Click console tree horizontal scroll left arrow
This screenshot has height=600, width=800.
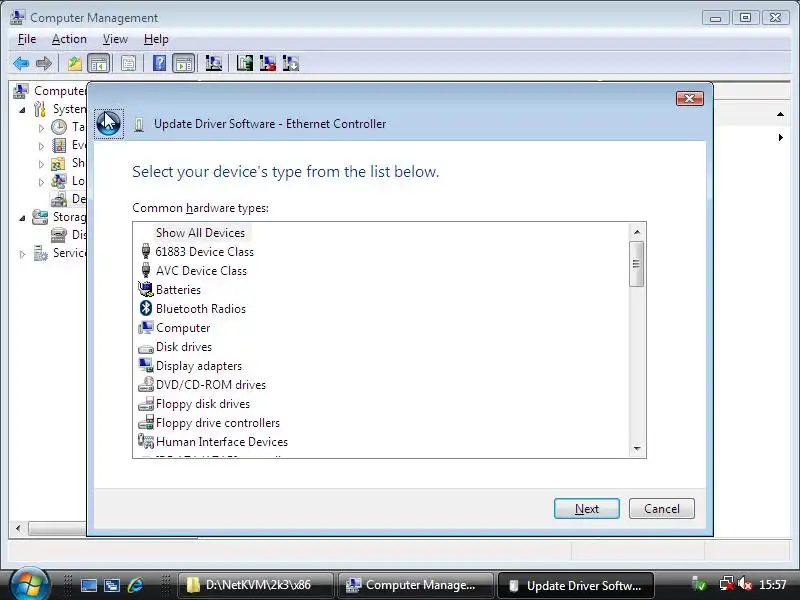(x=18, y=528)
